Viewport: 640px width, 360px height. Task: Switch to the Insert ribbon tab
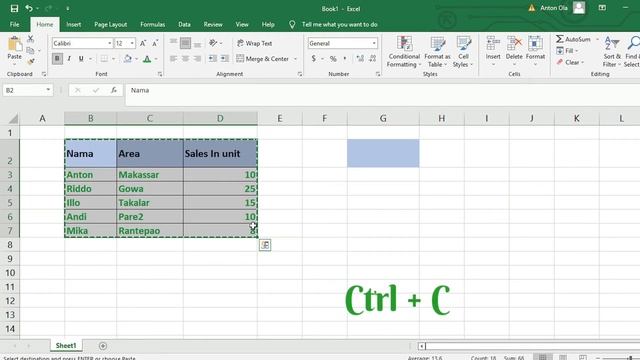[x=73, y=24]
